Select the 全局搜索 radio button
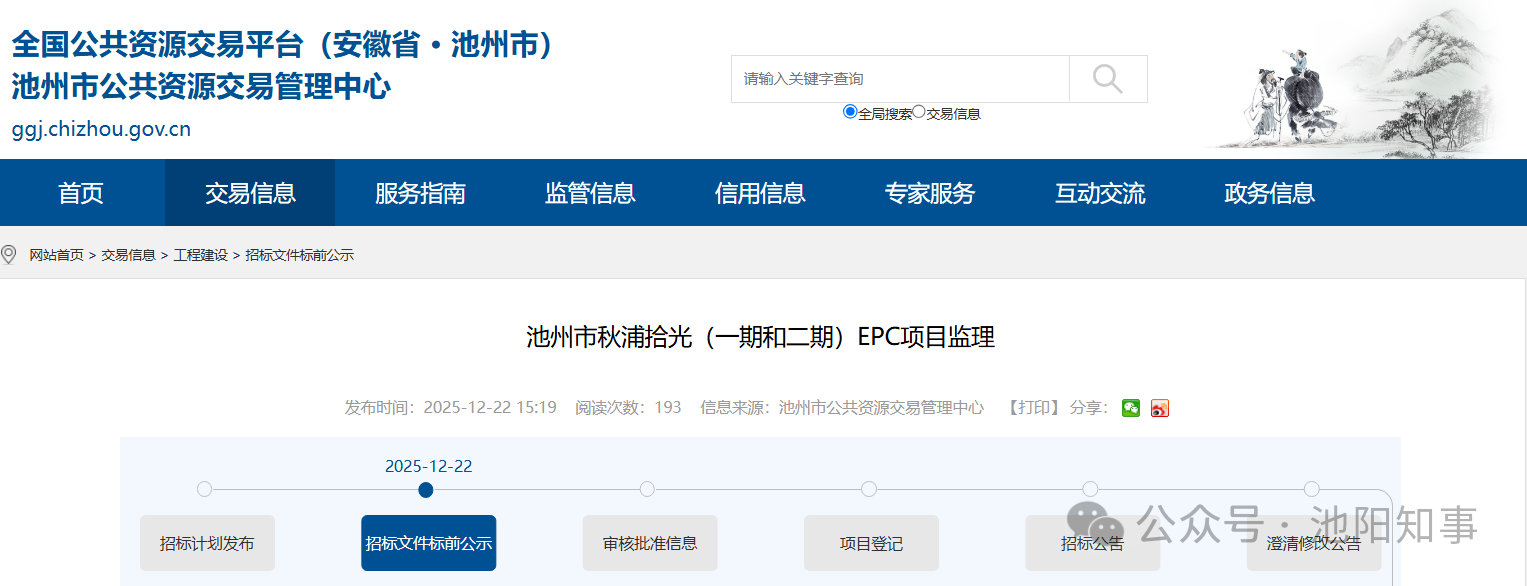This screenshot has height=586, width=1527. [850, 112]
